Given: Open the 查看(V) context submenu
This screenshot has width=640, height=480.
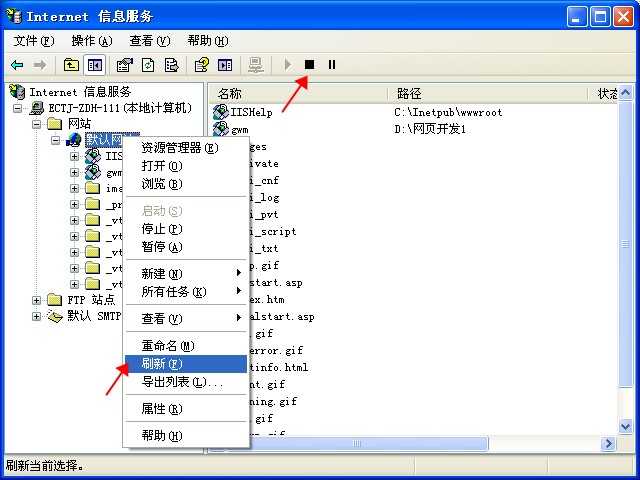Looking at the screenshot, I should pos(186,318).
